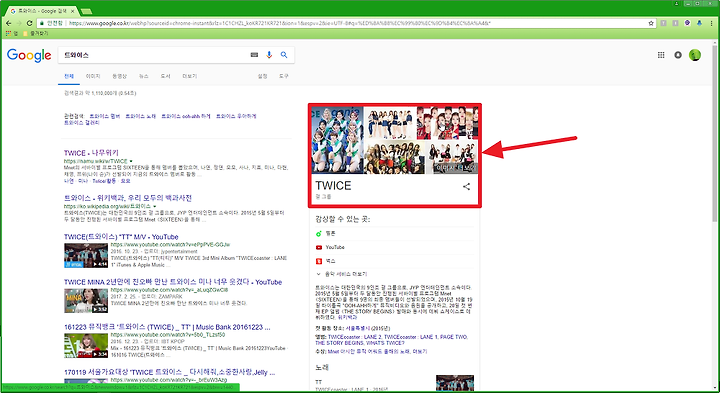
Task: Click the TT song thumbnail in 노래 section
Action: pos(455,383)
